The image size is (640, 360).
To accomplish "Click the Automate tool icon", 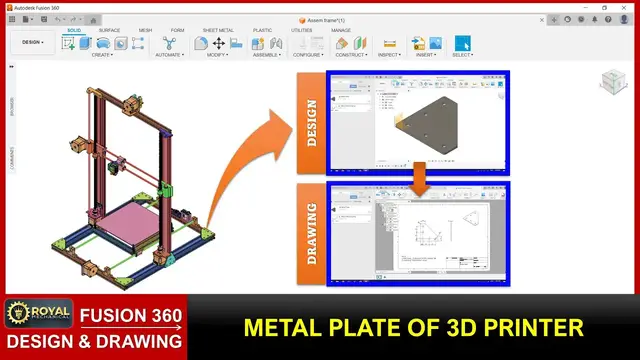I will point(169,43).
